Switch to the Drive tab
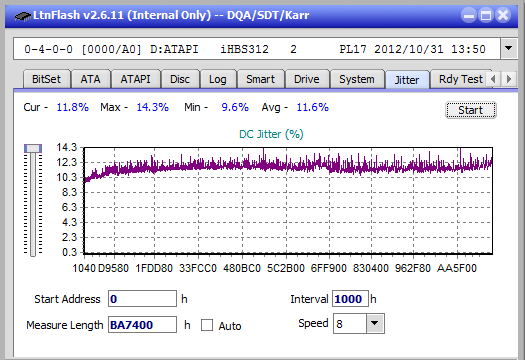This screenshot has height=360, width=525. (x=306, y=79)
